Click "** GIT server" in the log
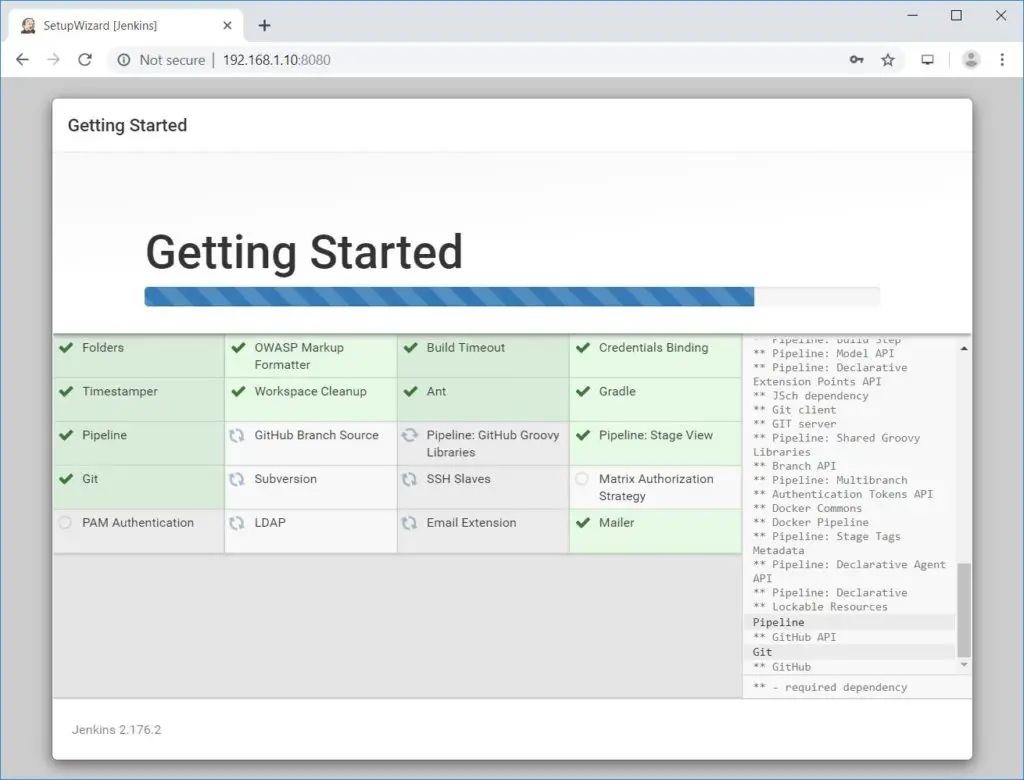 (x=794, y=424)
